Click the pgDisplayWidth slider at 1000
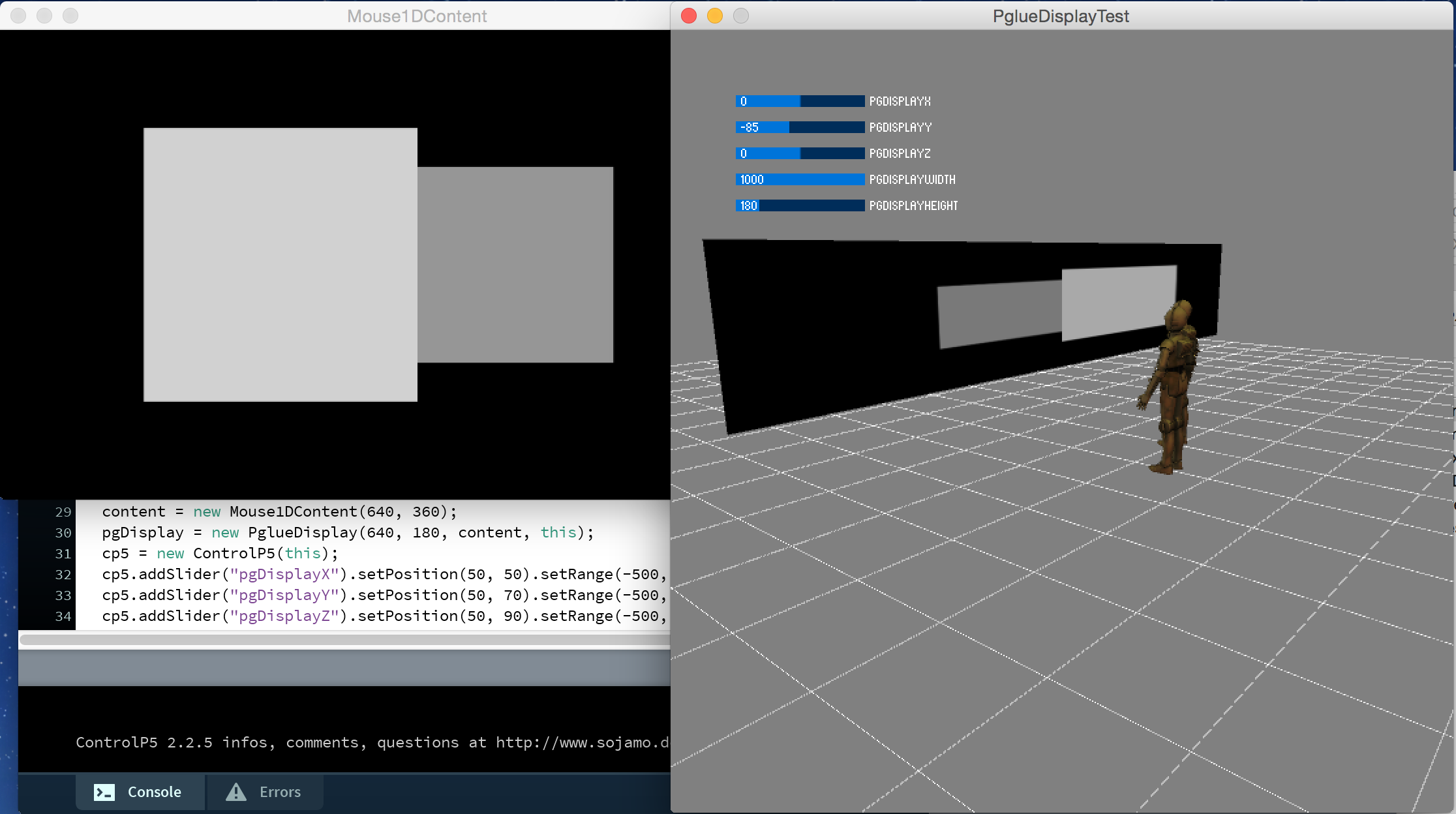 [800, 179]
